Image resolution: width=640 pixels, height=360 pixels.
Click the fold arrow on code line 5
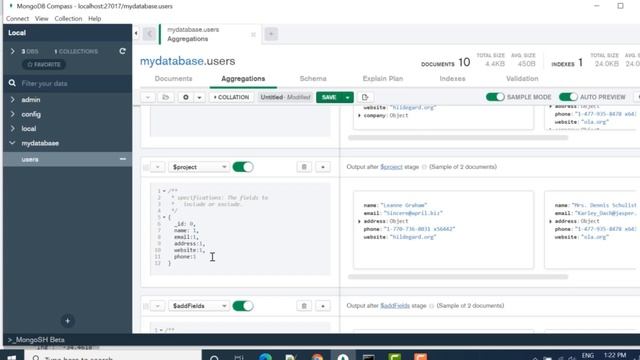(164, 218)
